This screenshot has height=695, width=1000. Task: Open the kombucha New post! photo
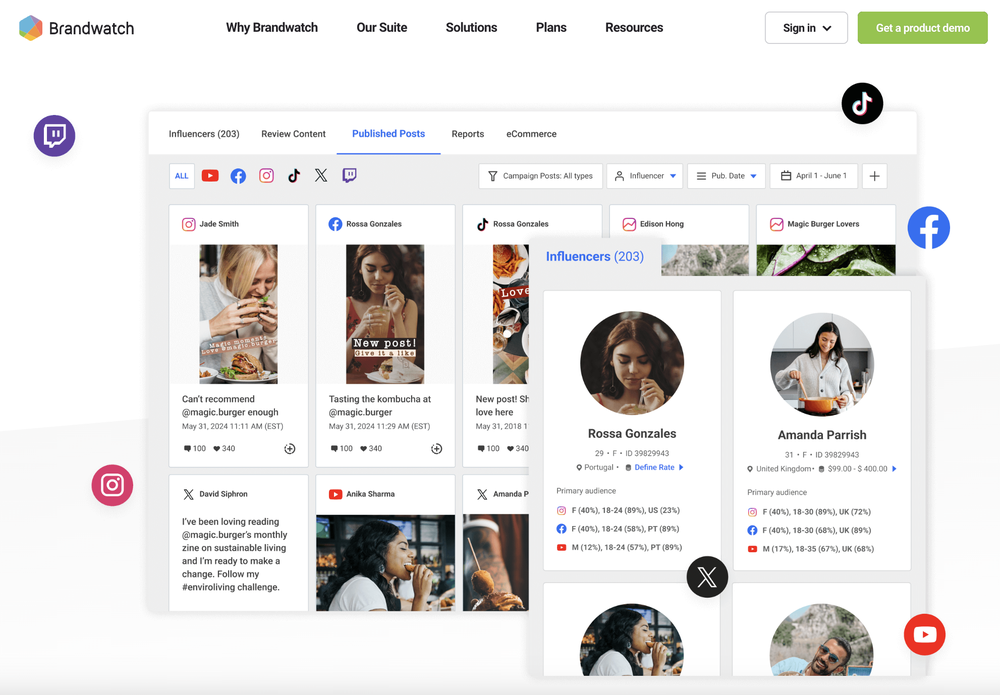pos(385,314)
